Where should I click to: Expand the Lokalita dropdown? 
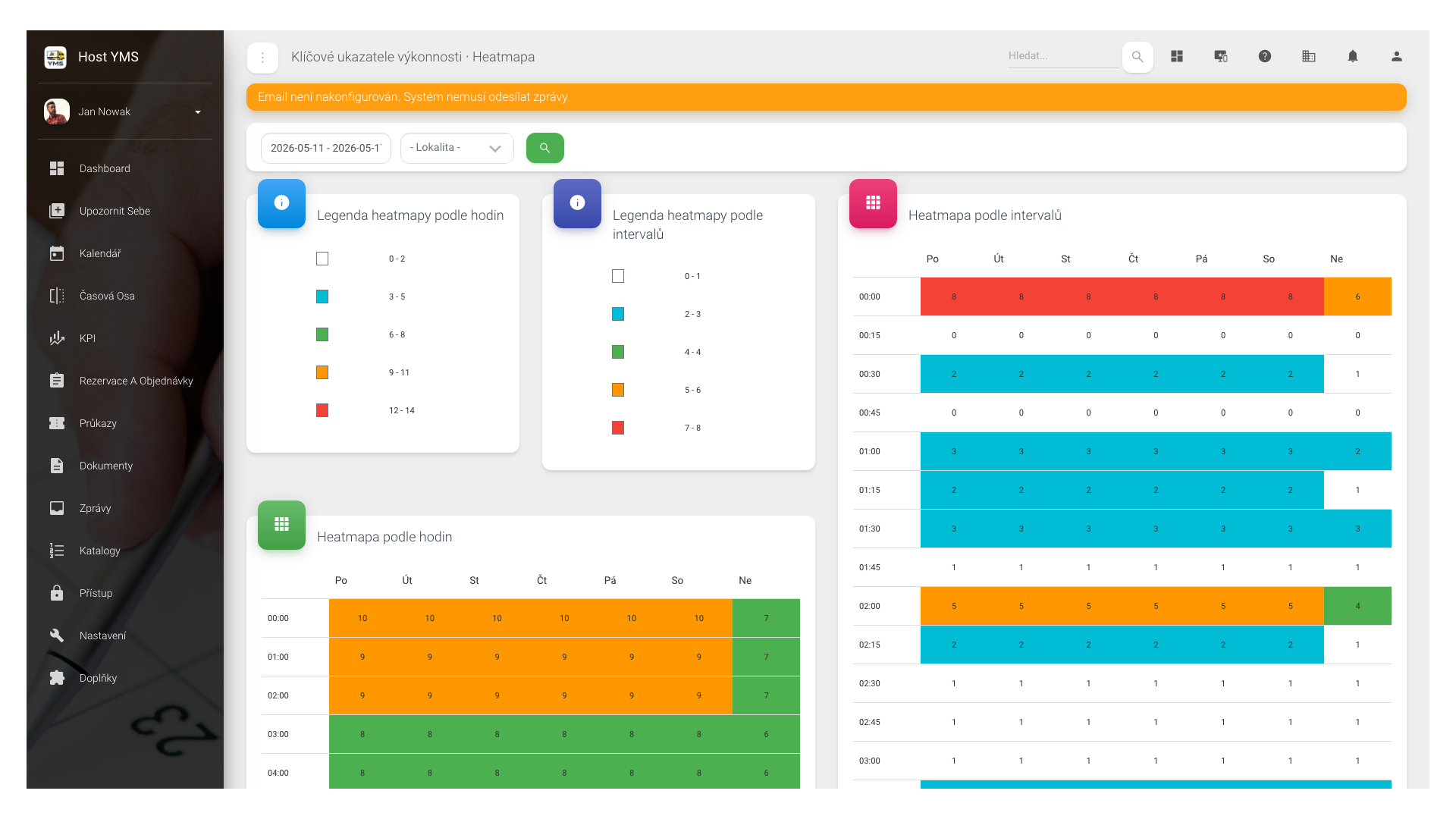click(x=457, y=148)
